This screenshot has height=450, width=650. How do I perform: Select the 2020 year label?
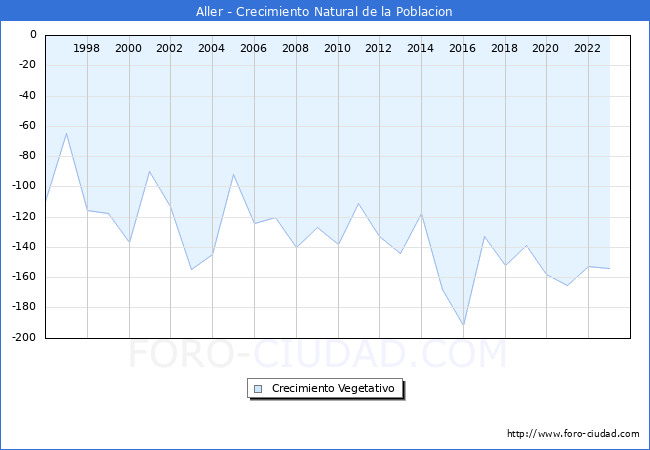[x=545, y=48]
